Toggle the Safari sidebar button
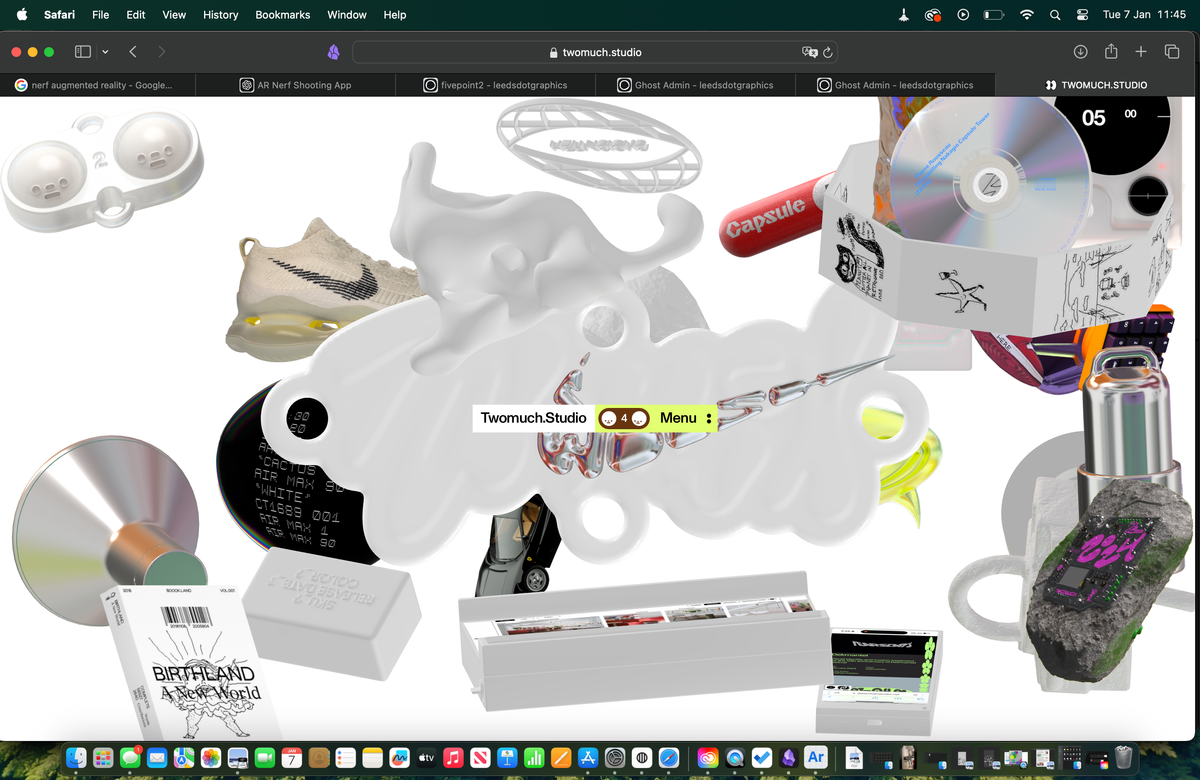1200x780 pixels. click(83, 52)
